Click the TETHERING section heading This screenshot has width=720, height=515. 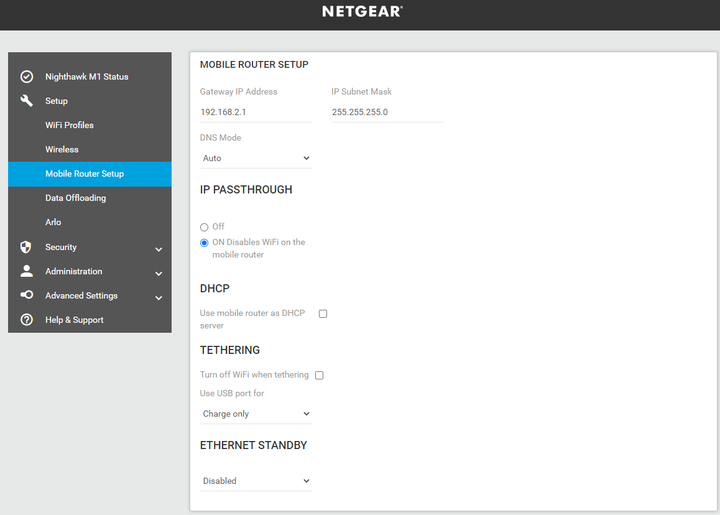point(230,350)
